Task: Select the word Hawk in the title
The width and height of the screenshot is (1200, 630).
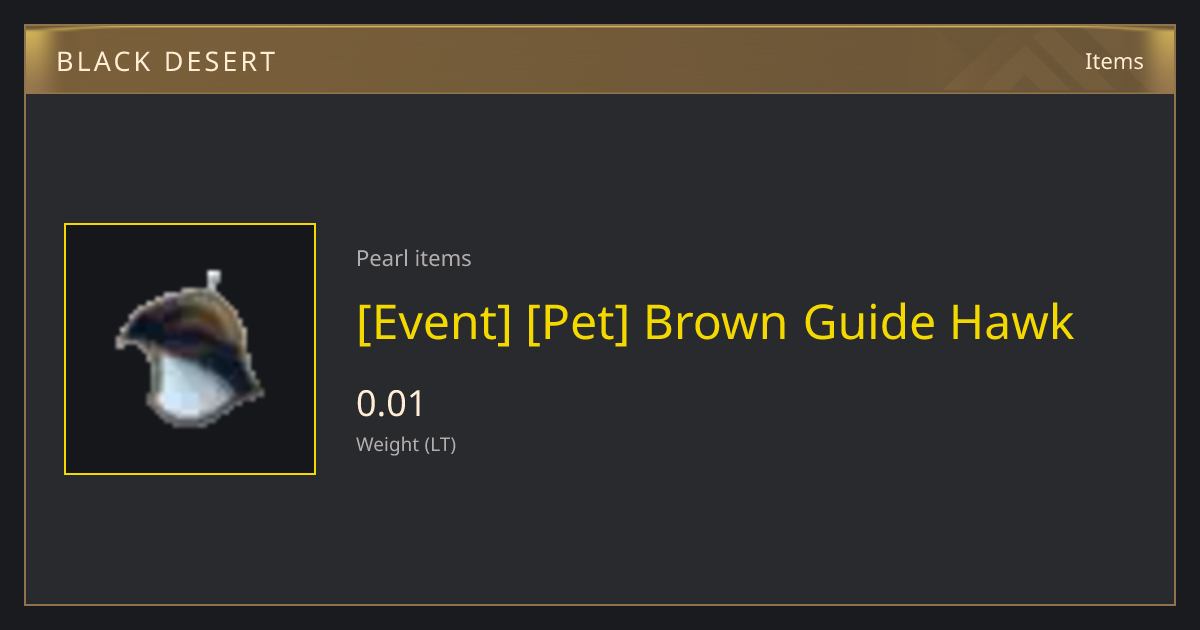Action: coord(1012,323)
